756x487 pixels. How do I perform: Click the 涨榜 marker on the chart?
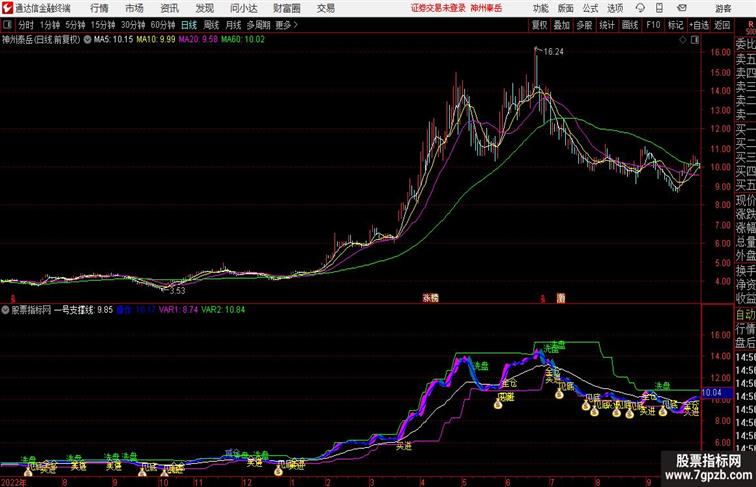click(431, 298)
